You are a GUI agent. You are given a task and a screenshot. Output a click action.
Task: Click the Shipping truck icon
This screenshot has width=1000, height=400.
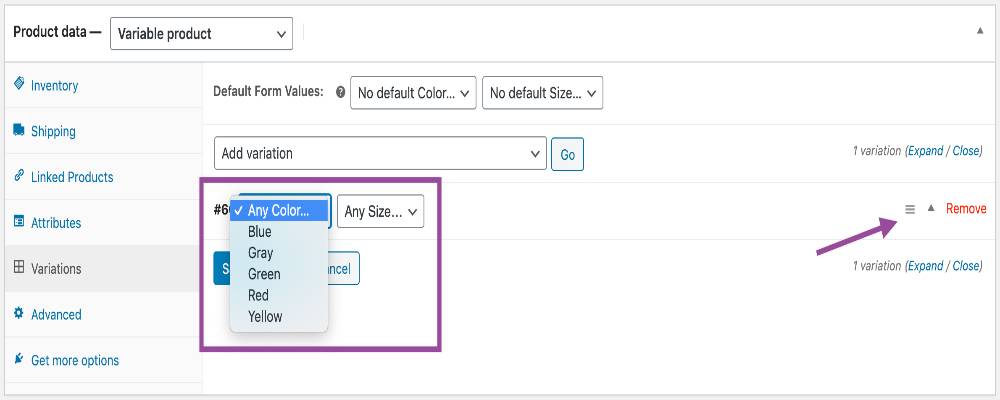point(19,131)
